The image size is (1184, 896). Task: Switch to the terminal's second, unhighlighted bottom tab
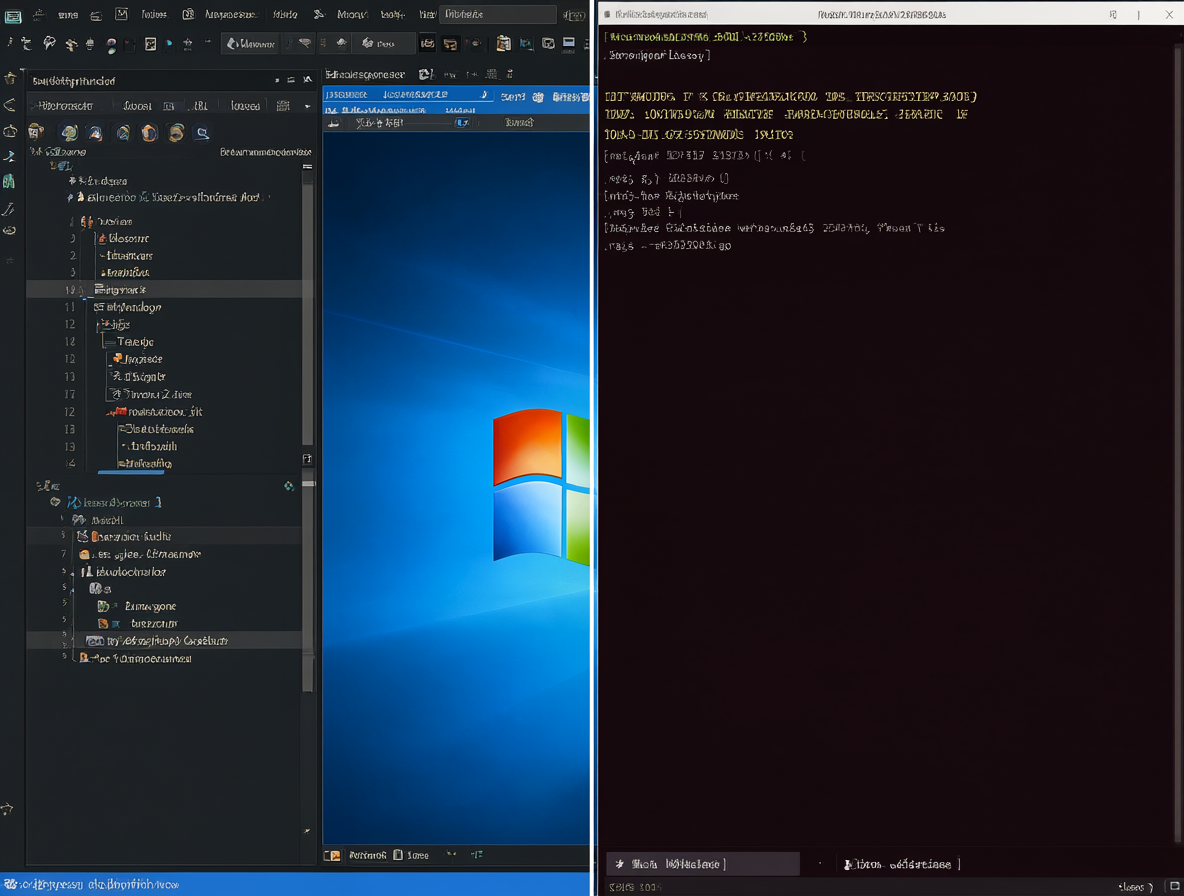(902, 864)
